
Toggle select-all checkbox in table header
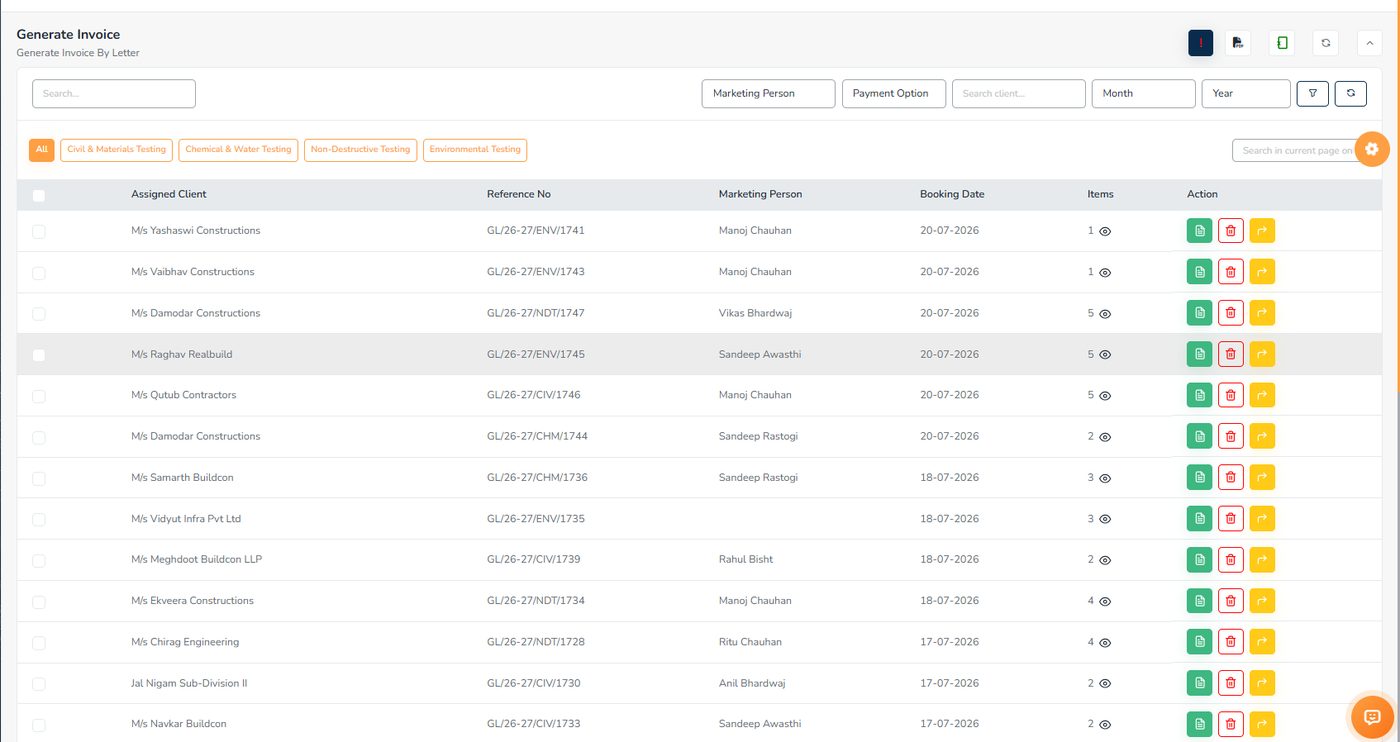(x=39, y=196)
